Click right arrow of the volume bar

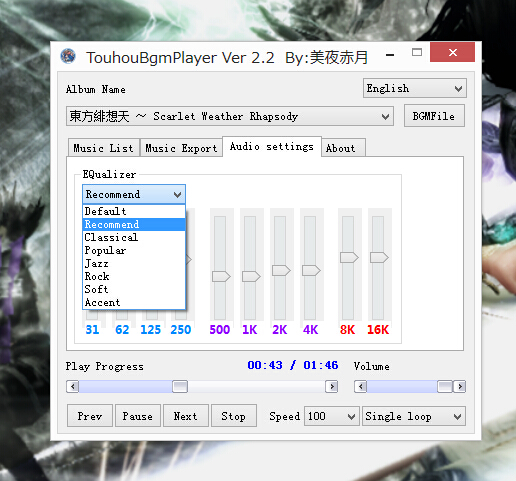point(460,387)
